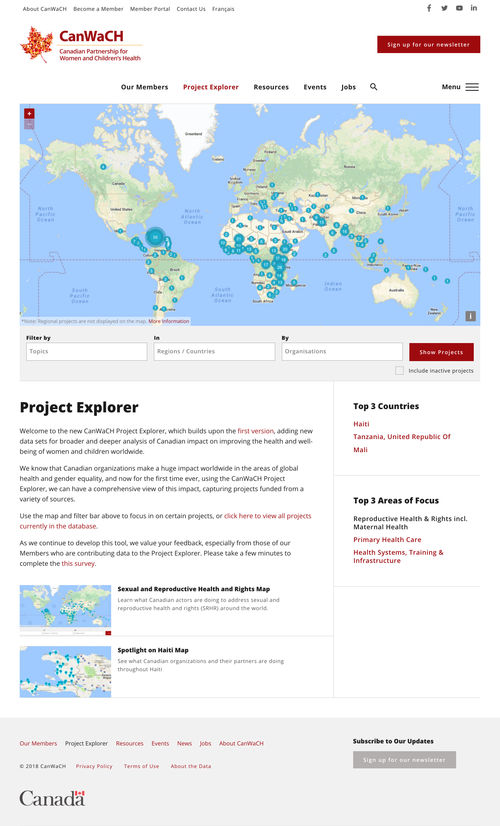This screenshot has height=826, width=500.
Task: Click here to view all projects link
Action: coord(165,521)
